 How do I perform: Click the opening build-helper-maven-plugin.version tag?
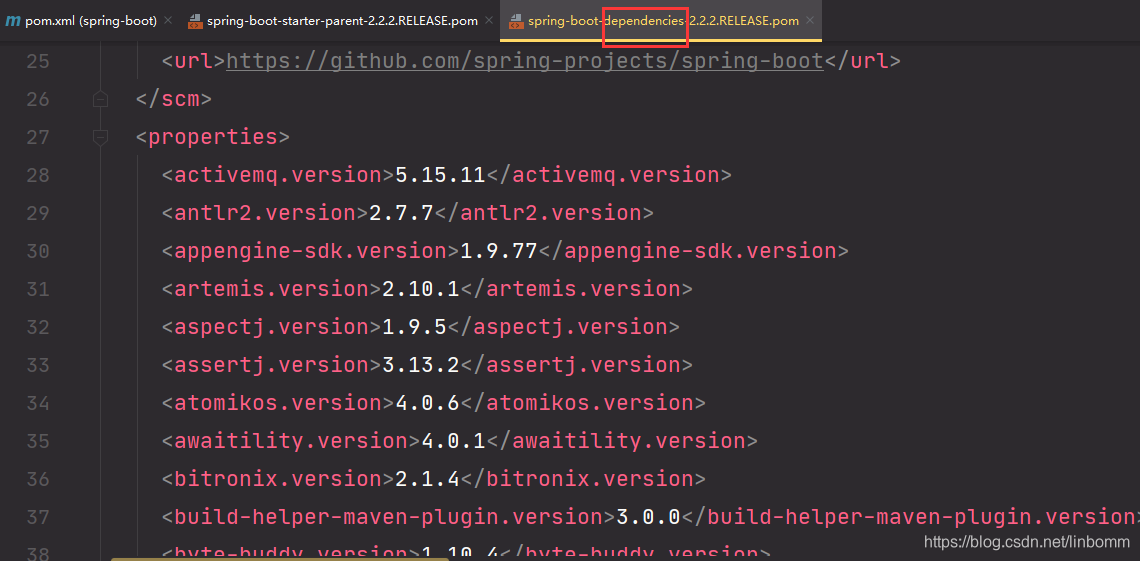(389, 517)
